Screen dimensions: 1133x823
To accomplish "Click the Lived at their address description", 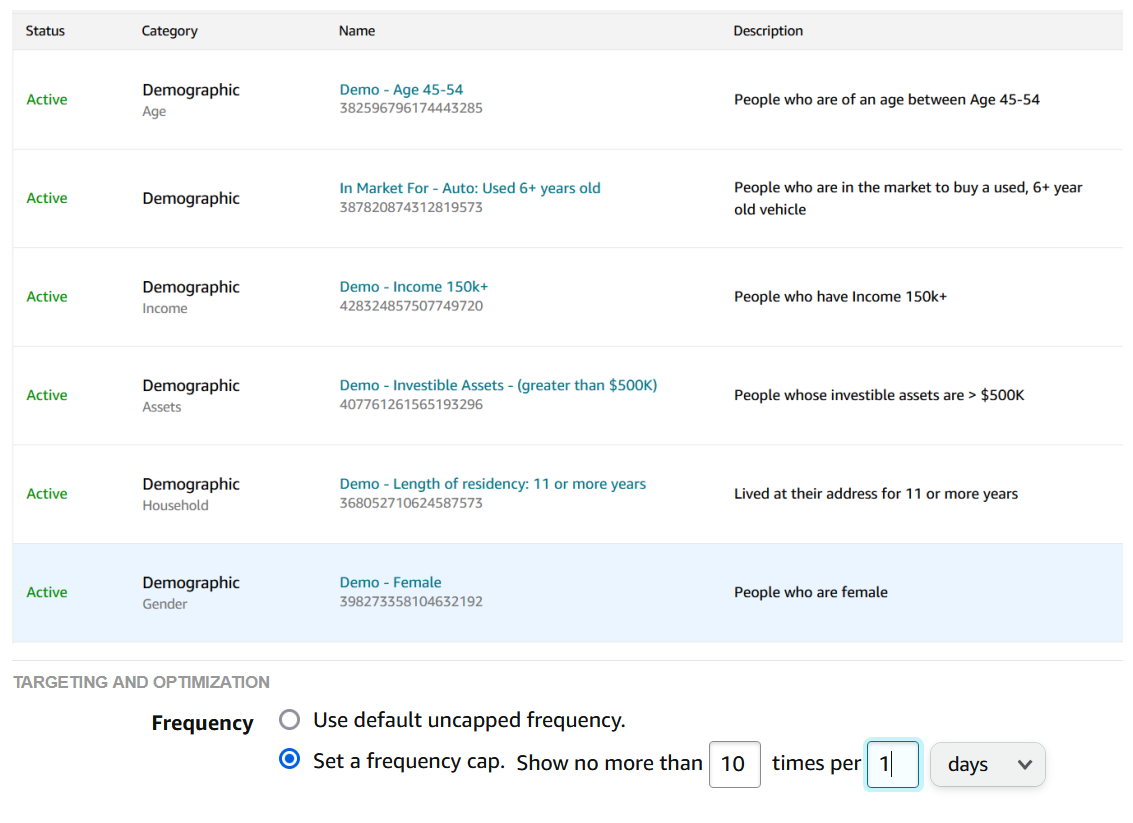I will (x=876, y=494).
